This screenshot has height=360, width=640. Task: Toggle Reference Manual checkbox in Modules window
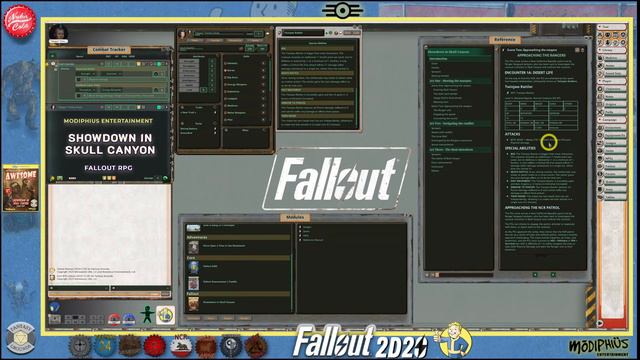click(300, 240)
